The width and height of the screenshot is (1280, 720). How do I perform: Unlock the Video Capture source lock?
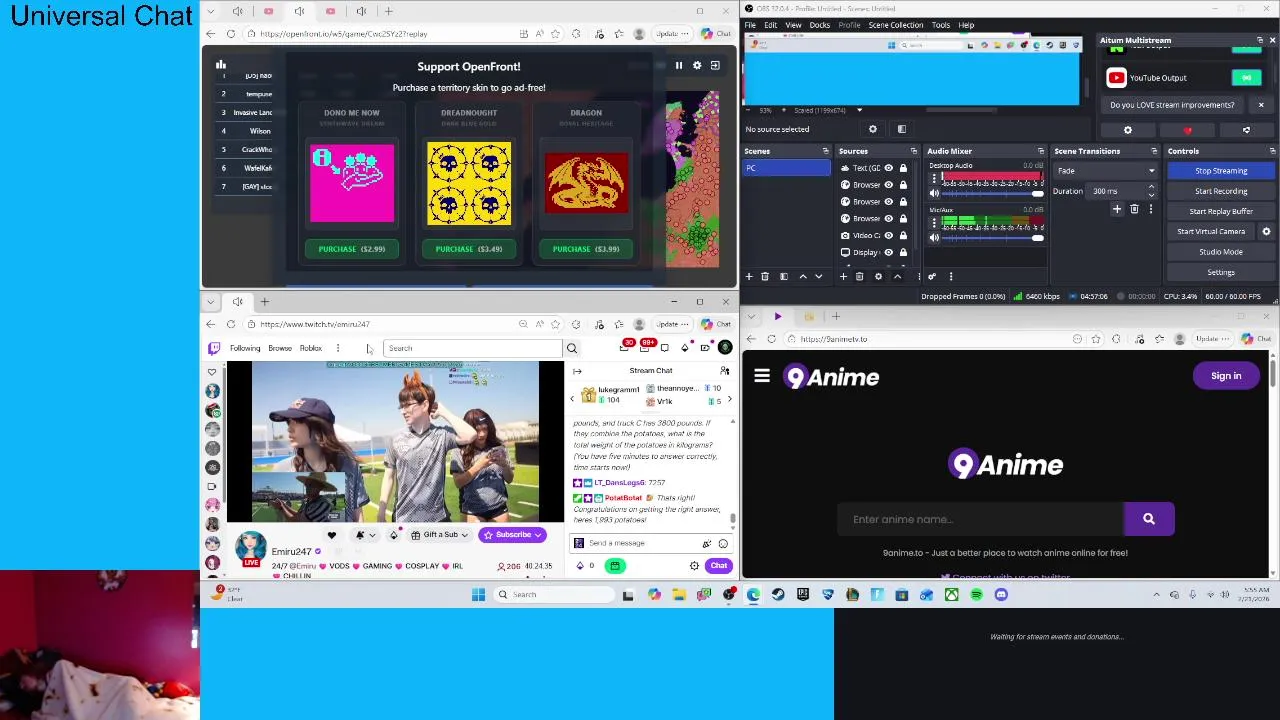pyautogui.click(x=903, y=235)
